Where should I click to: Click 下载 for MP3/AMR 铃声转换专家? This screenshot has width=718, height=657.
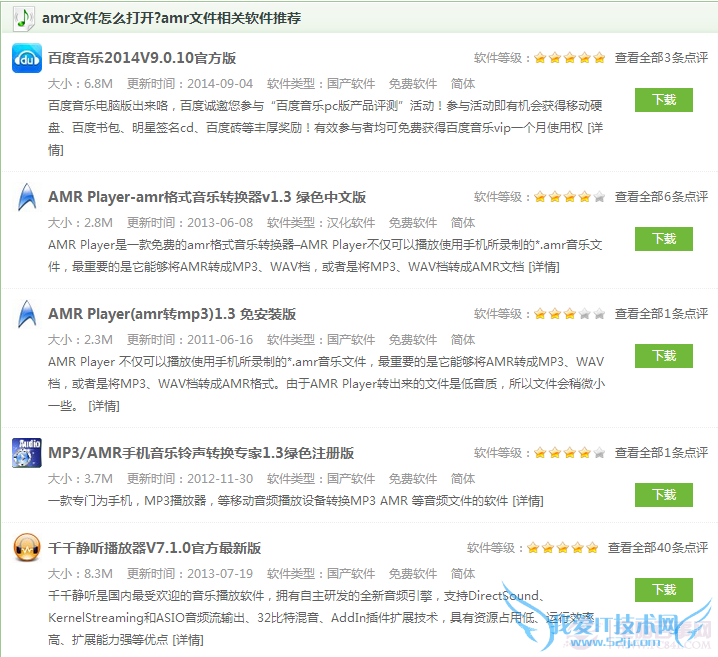click(664, 495)
